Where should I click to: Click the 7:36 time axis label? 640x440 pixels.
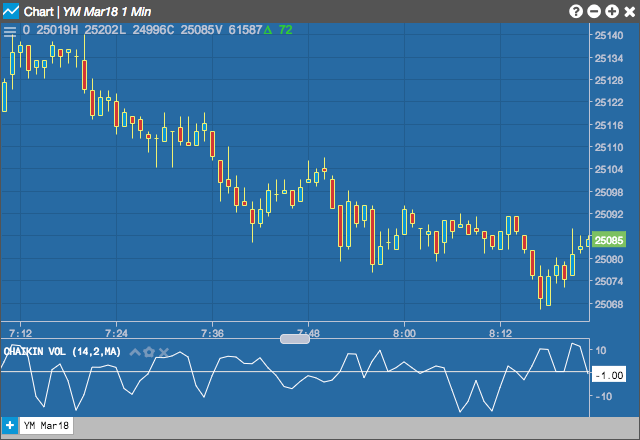tap(212, 333)
